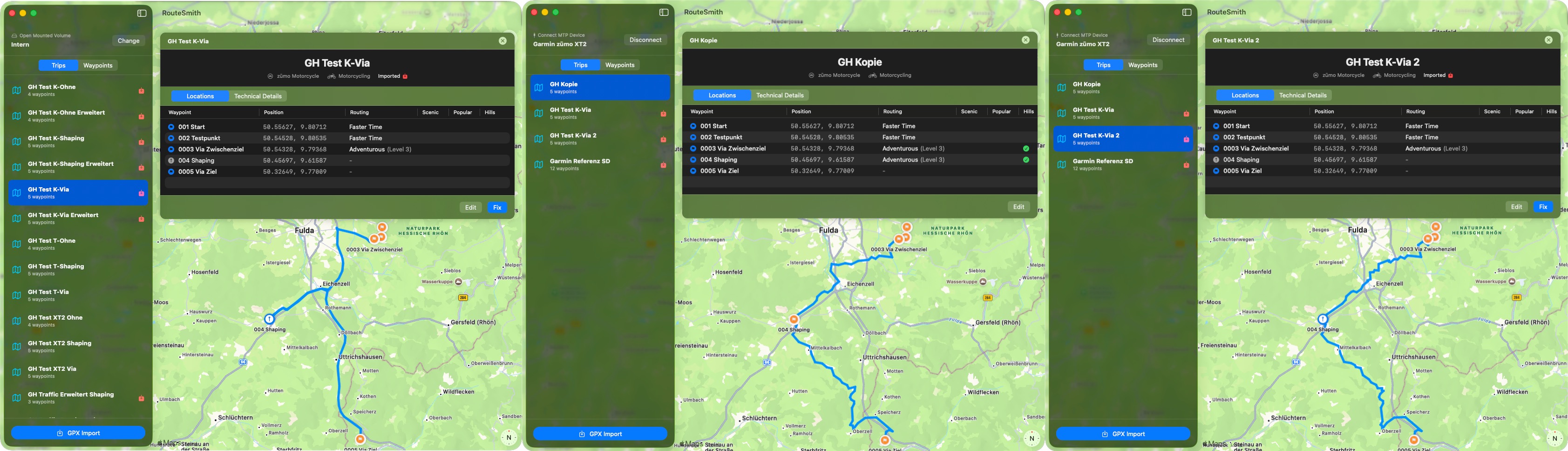
Task: Select the Locations tab in the GH Kopie panel
Action: [x=722, y=95]
